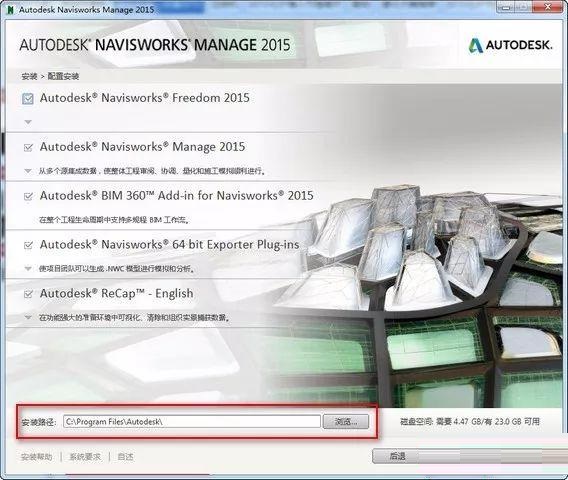Toggle BIM 360 Add-in for Navisworks checkbox
This screenshot has width=568, height=480.
(28, 196)
